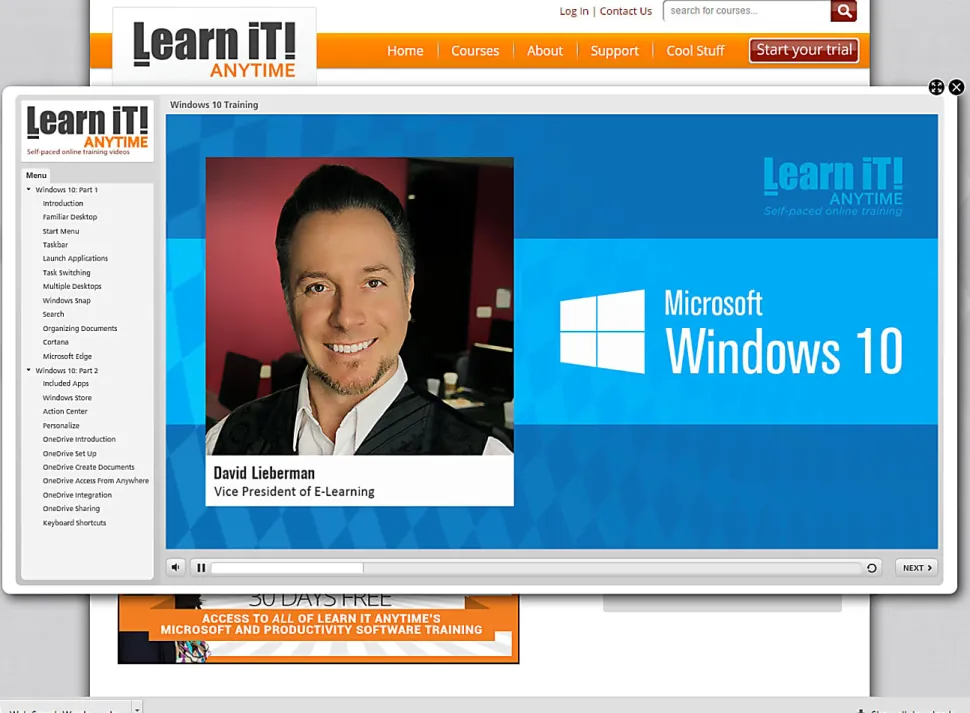Select the OneDrive Integration lesson
Viewport: 970px width, 713px height.
pos(77,495)
